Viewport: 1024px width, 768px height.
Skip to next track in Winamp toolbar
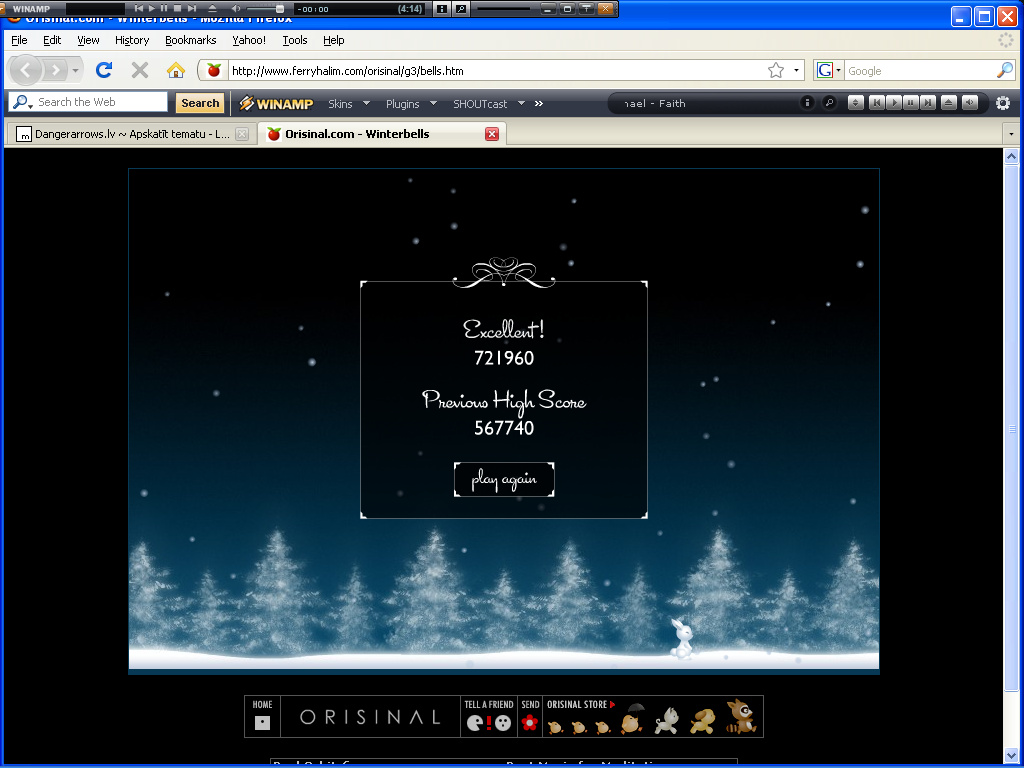click(x=928, y=103)
